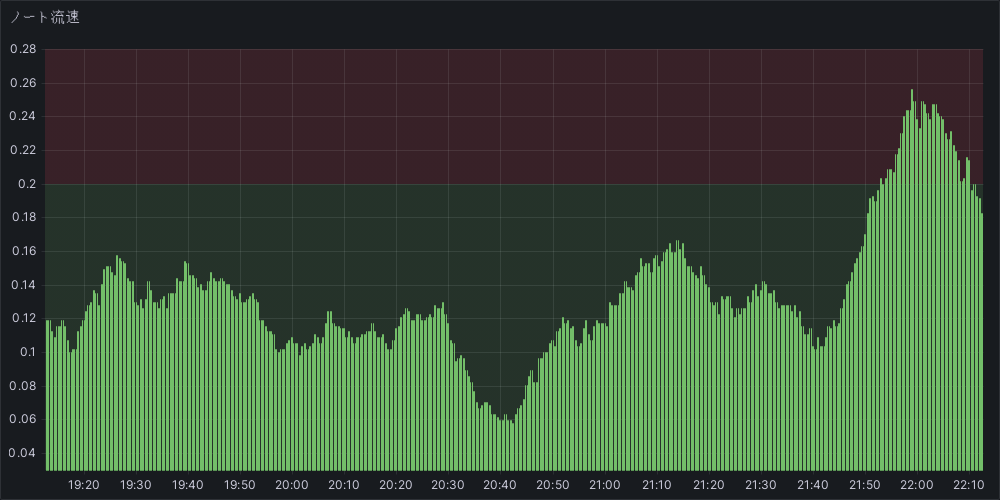Open the ノート流速 panel title menu

45,17
